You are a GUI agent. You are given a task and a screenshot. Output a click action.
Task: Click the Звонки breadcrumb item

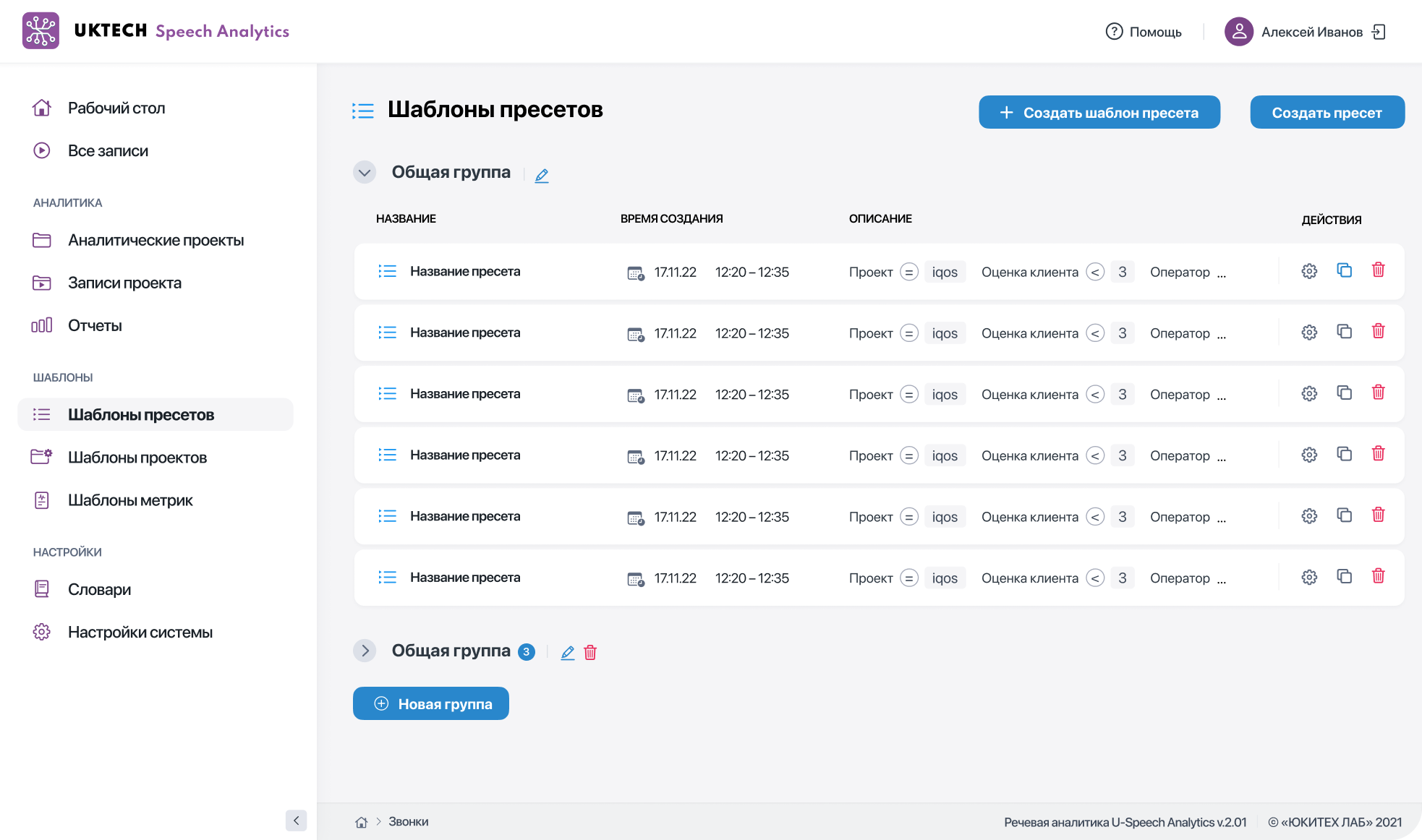click(408, 822)
